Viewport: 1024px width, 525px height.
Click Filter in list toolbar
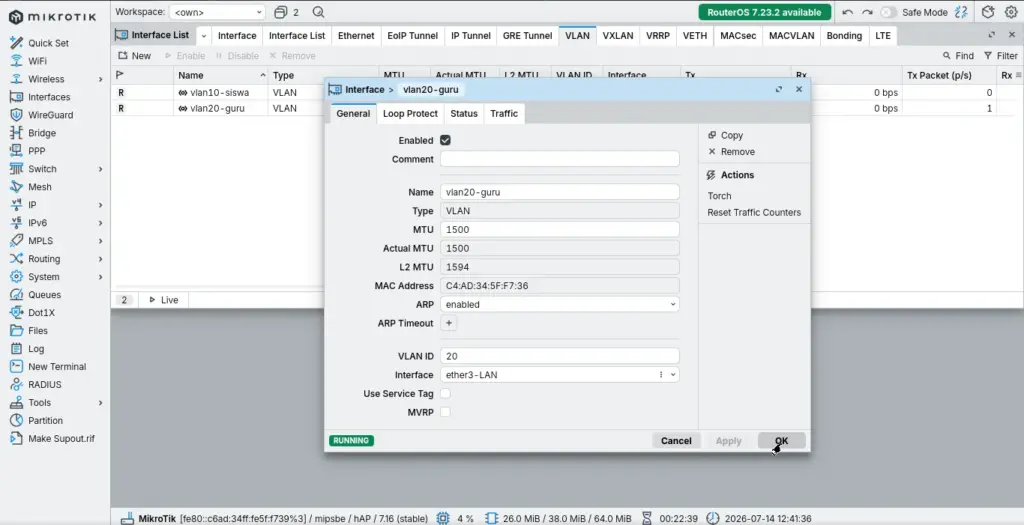tap(1000, 56)
